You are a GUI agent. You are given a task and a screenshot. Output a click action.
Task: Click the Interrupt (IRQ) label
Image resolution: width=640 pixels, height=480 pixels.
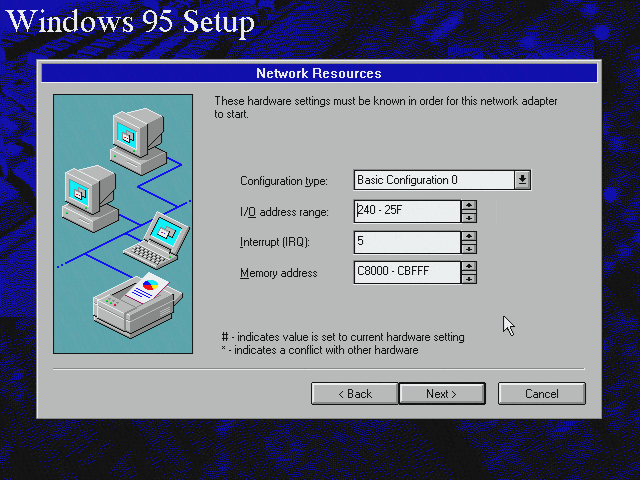pos(275,242)
